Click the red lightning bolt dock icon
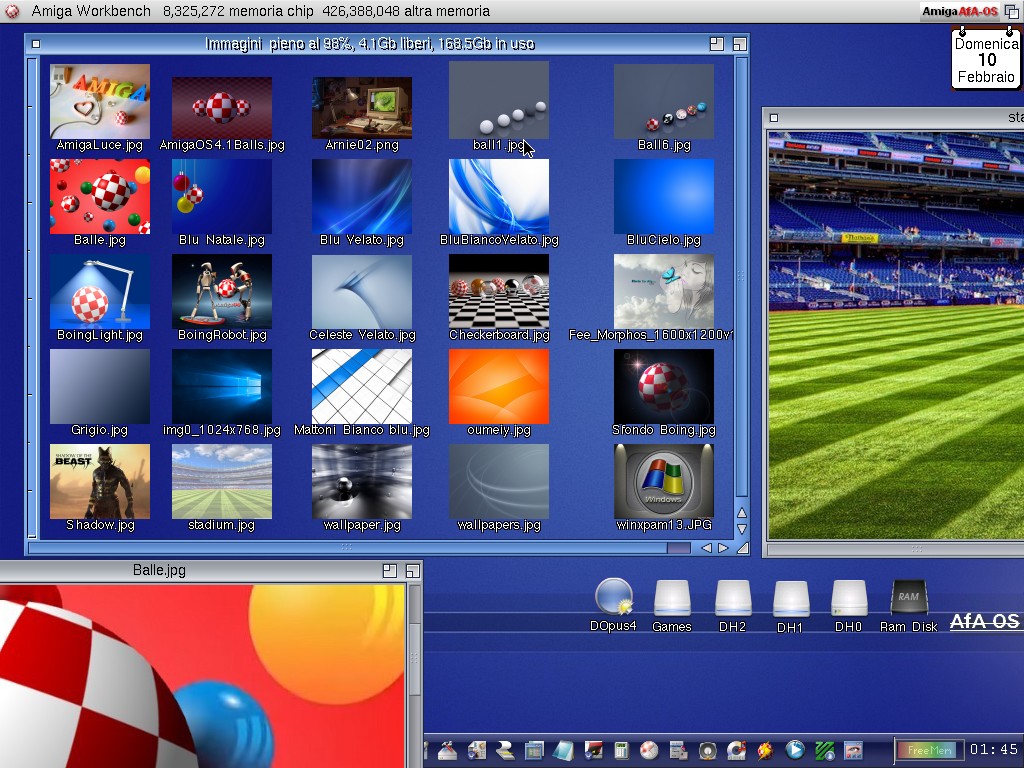Viewport: 1024px width, 768px height. click(x=766, y=749)
